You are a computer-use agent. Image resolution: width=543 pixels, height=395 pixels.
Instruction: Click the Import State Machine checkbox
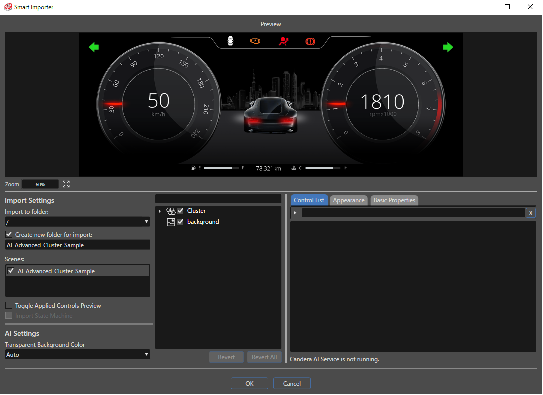click(8, 315)
